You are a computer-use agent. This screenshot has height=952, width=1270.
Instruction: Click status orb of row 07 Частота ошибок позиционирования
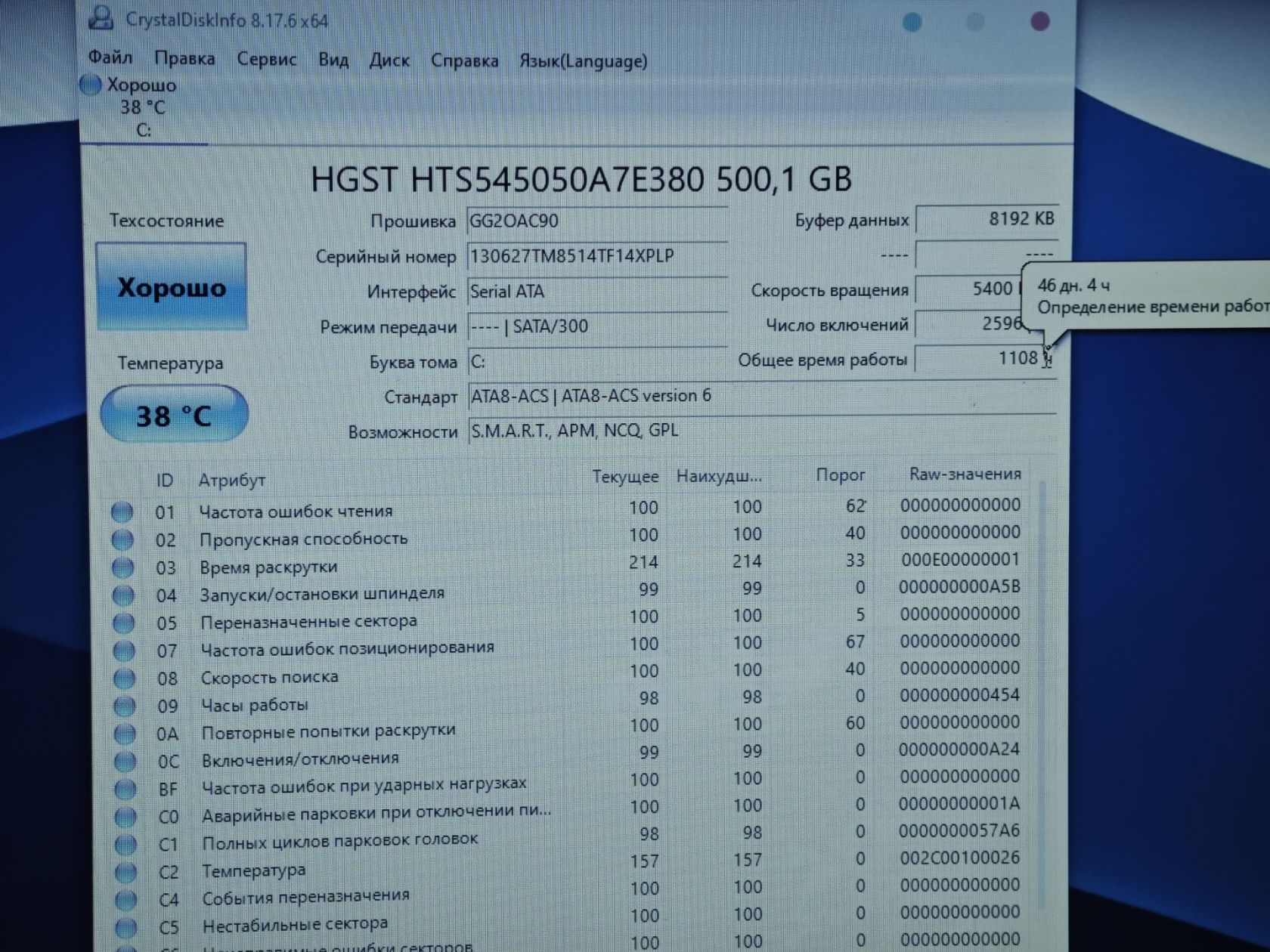point(124,651)
